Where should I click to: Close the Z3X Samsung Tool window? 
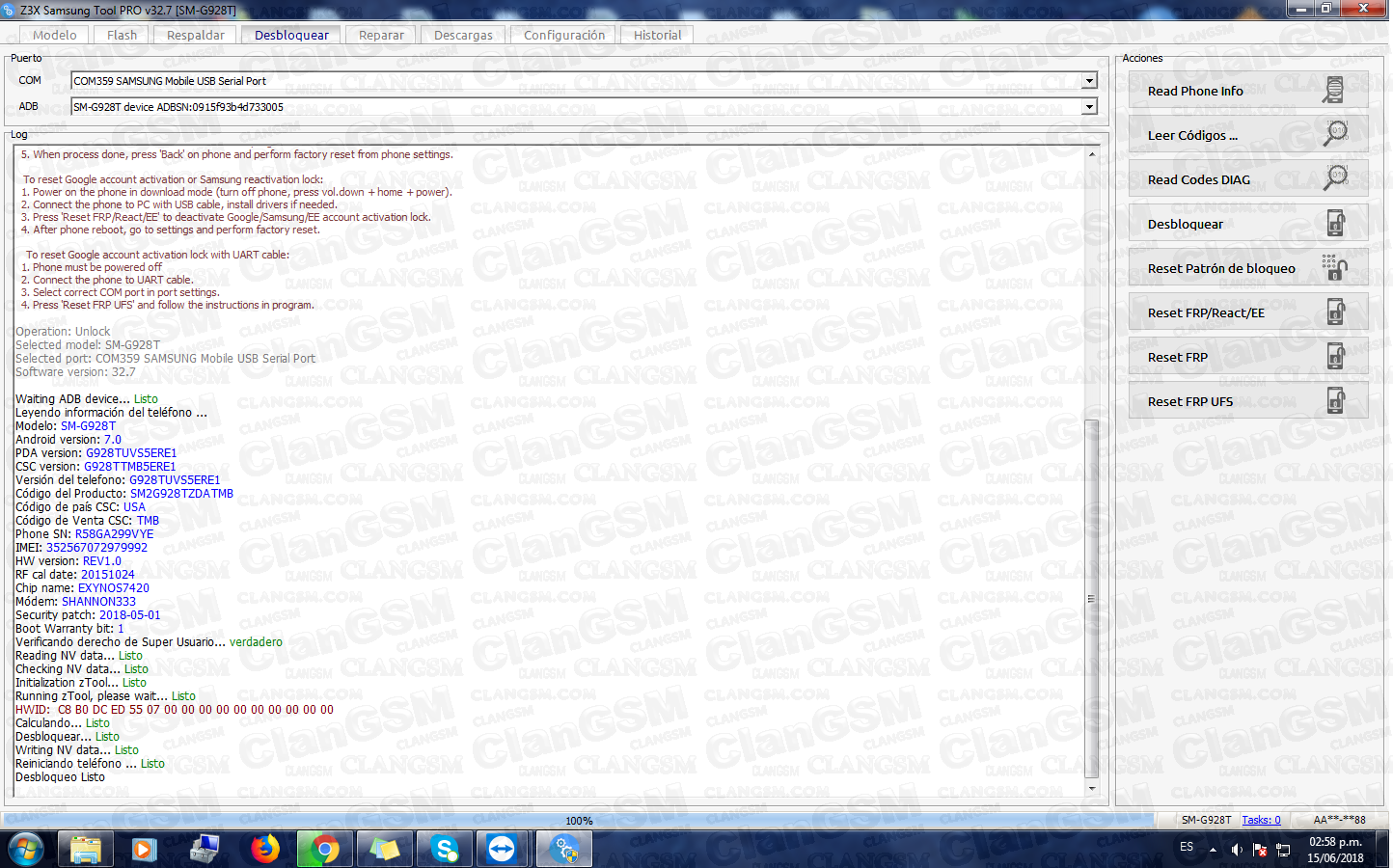pyautogui.click(x=1363, y=9)
